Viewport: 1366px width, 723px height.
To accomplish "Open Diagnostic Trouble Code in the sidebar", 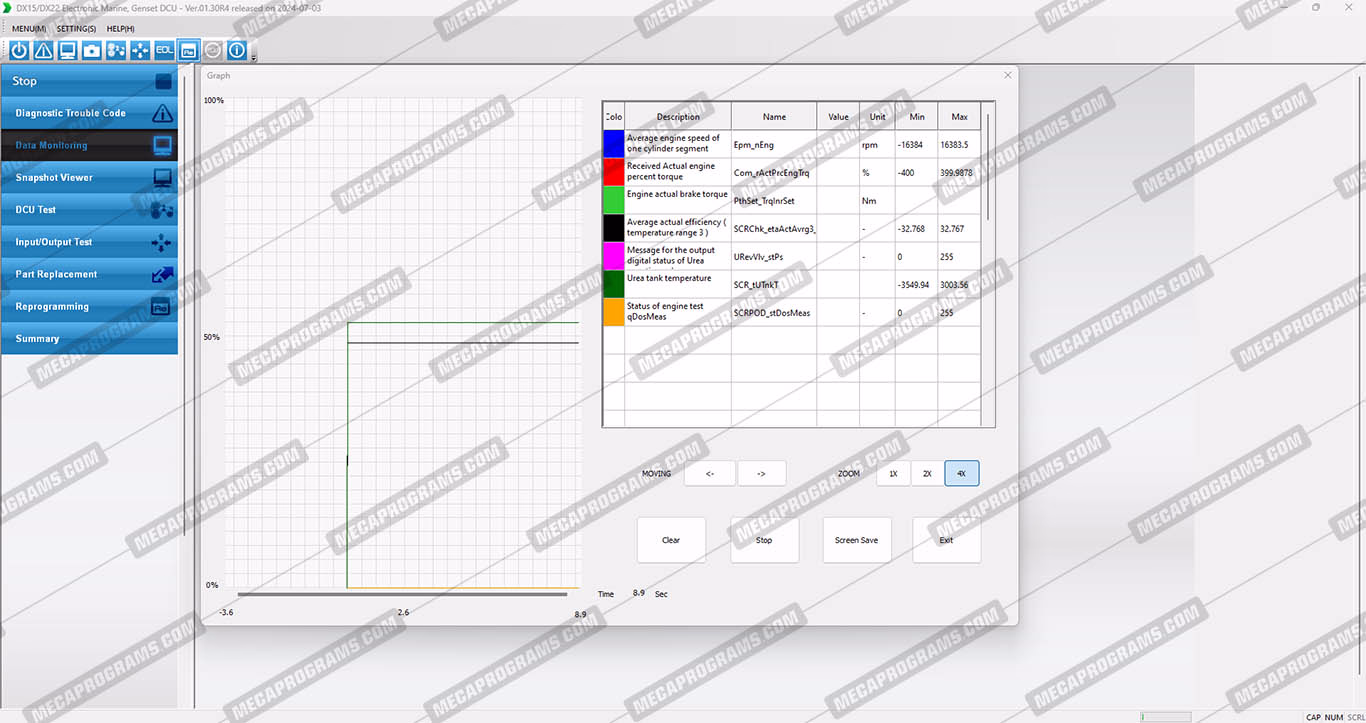I will [89, 113].
